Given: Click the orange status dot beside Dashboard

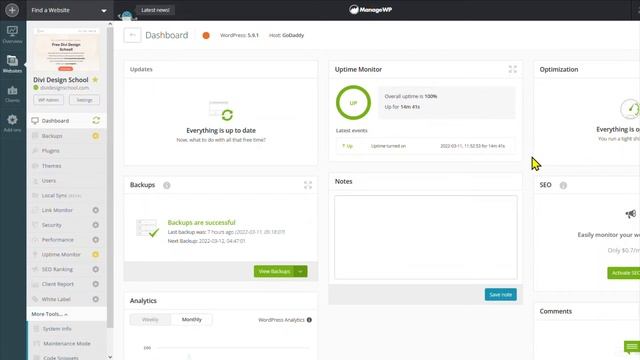Looking at the screenshot, I should (x=206, y=36).
